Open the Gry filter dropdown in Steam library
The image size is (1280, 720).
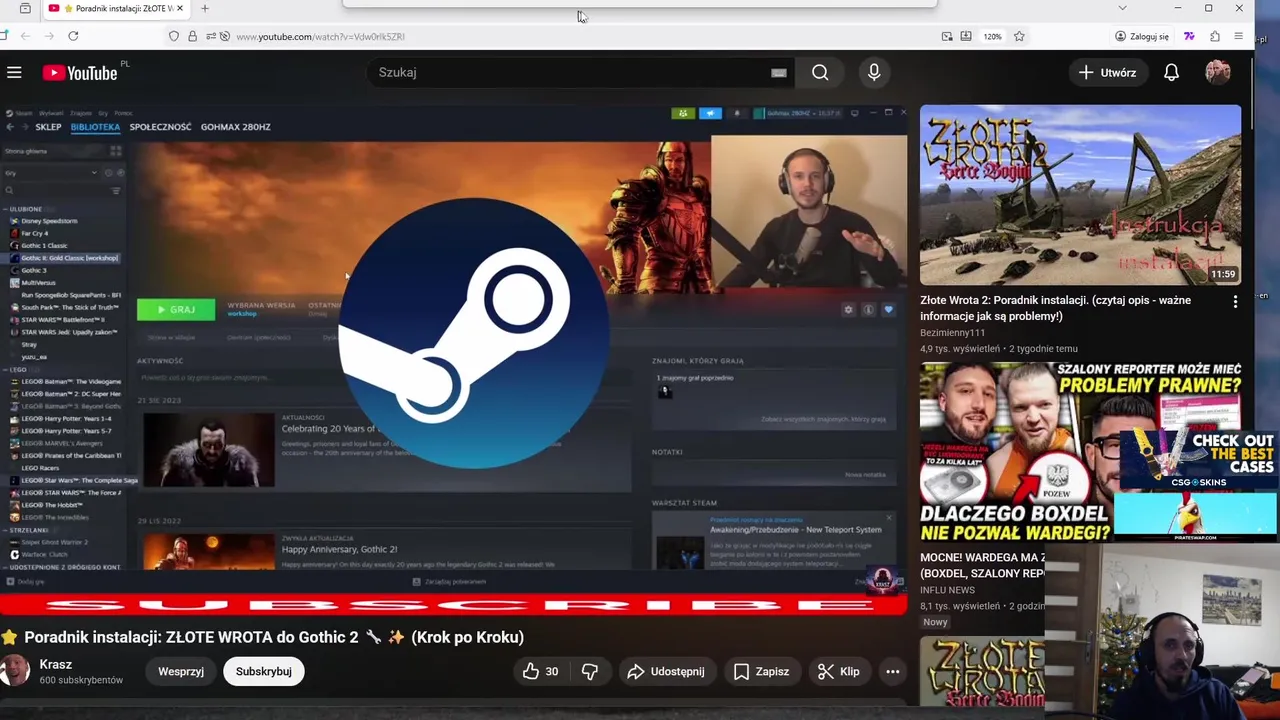coord(52,173)
